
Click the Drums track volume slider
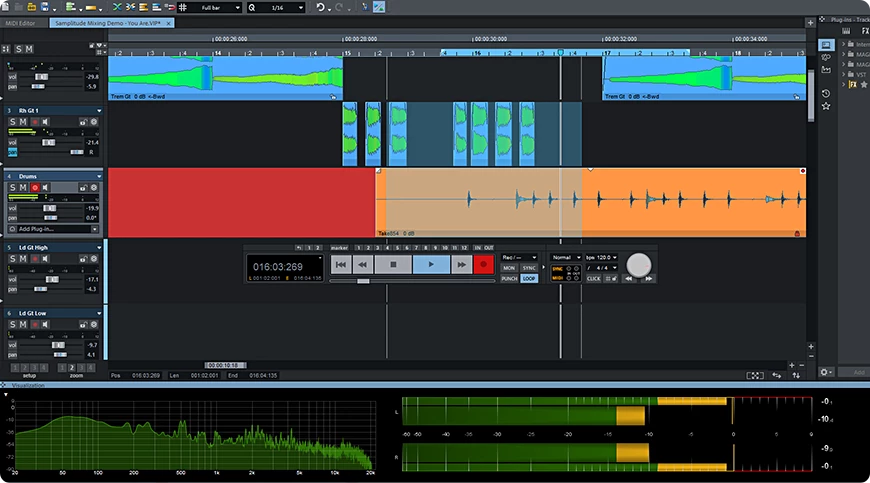click(50, 207)
